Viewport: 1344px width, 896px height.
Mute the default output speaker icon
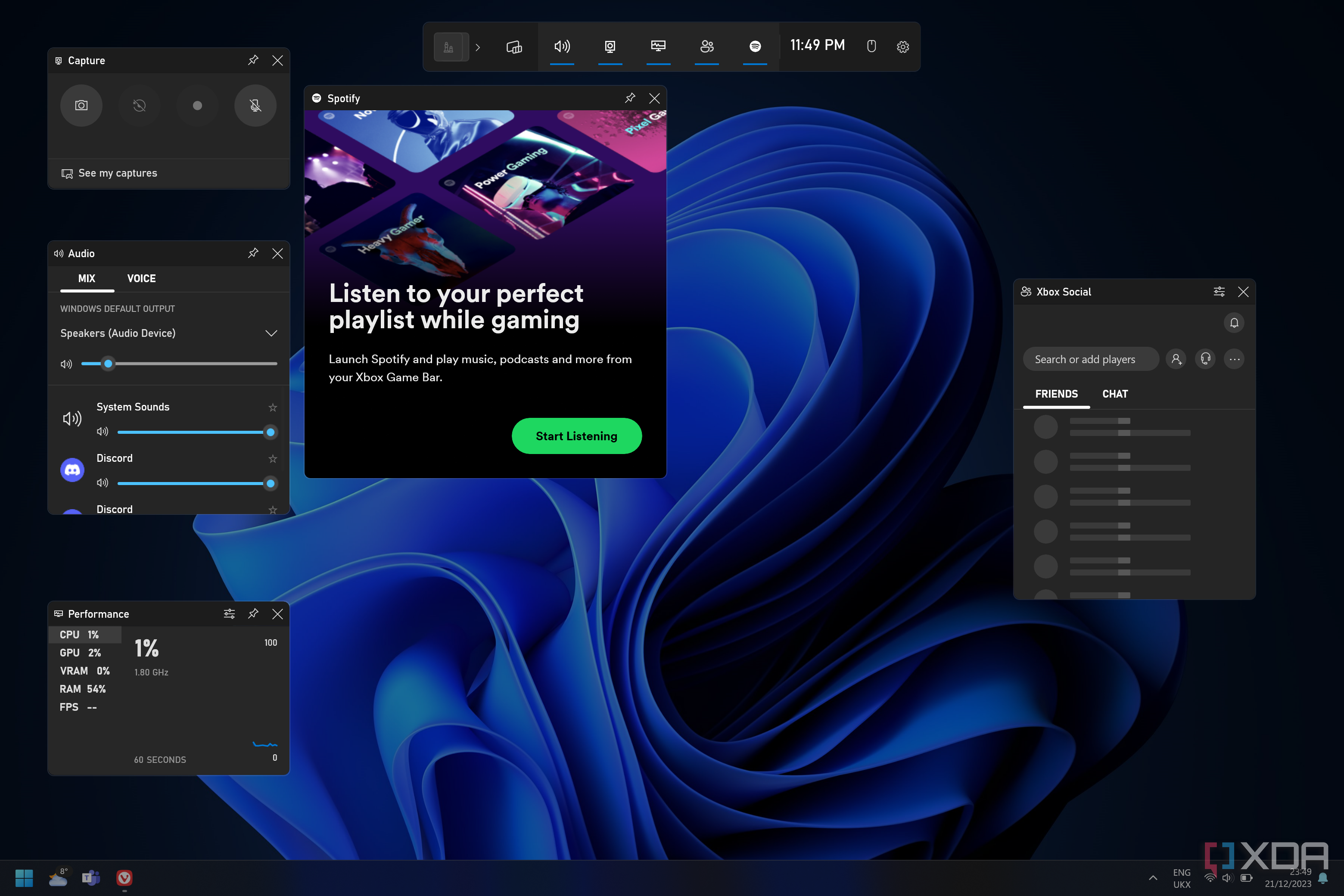66,364
